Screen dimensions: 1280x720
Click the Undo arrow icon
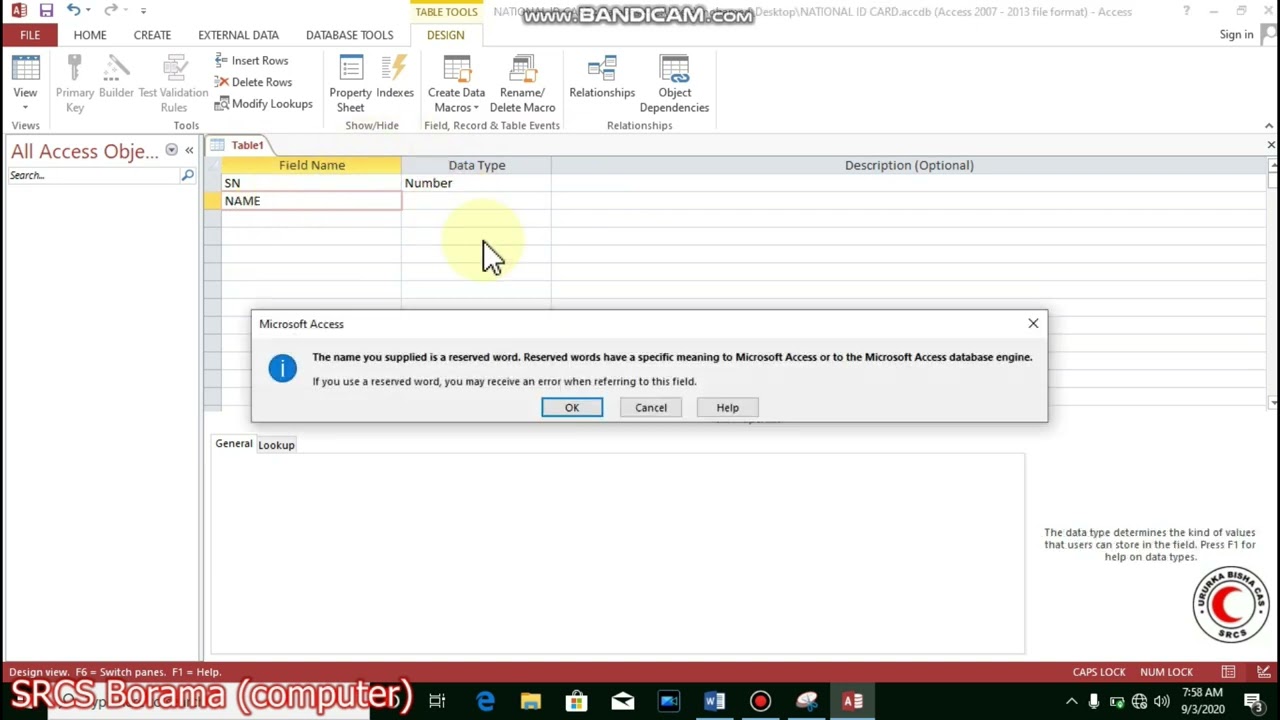click(x=73, y=10)
